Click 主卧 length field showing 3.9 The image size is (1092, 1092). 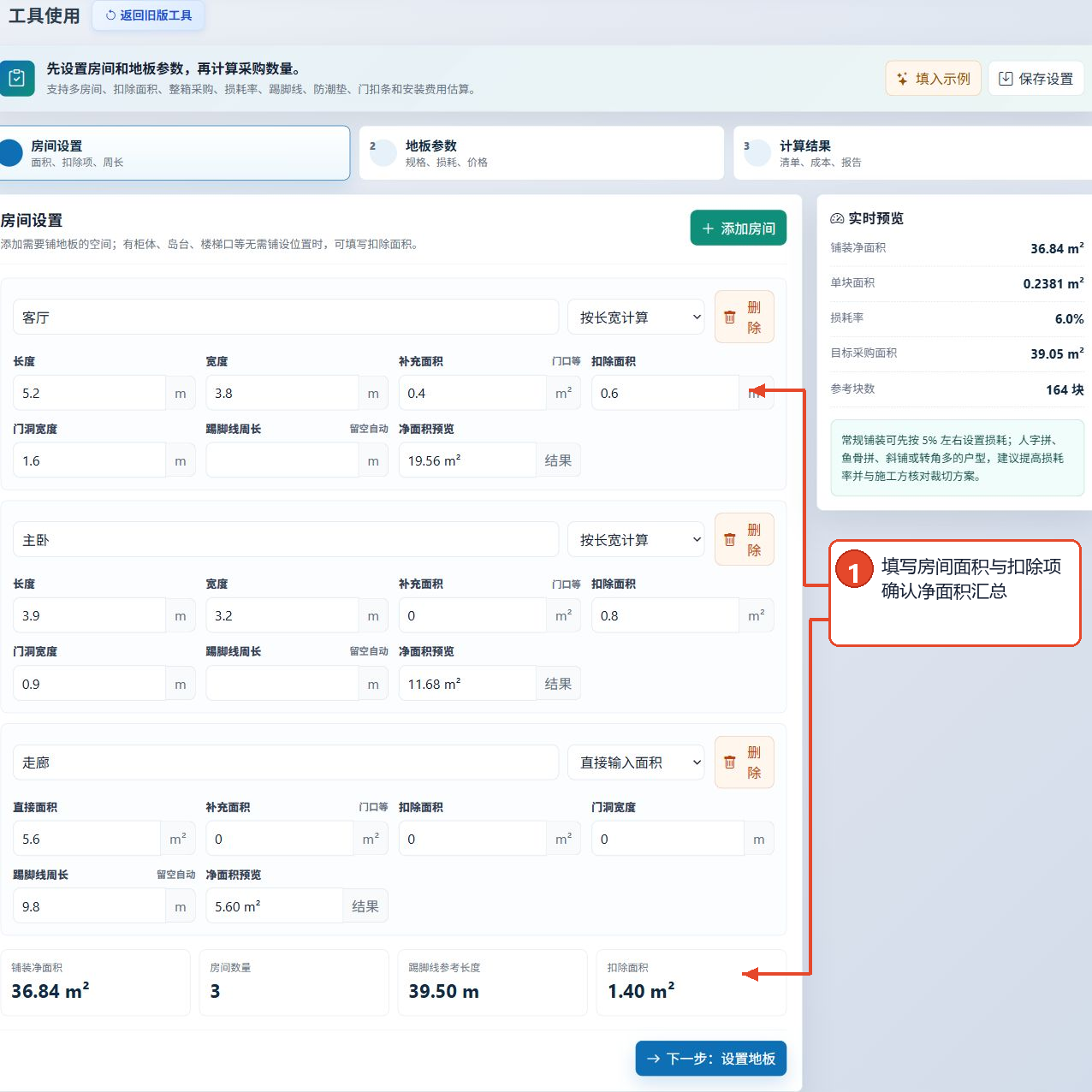[x=89, y=615]
